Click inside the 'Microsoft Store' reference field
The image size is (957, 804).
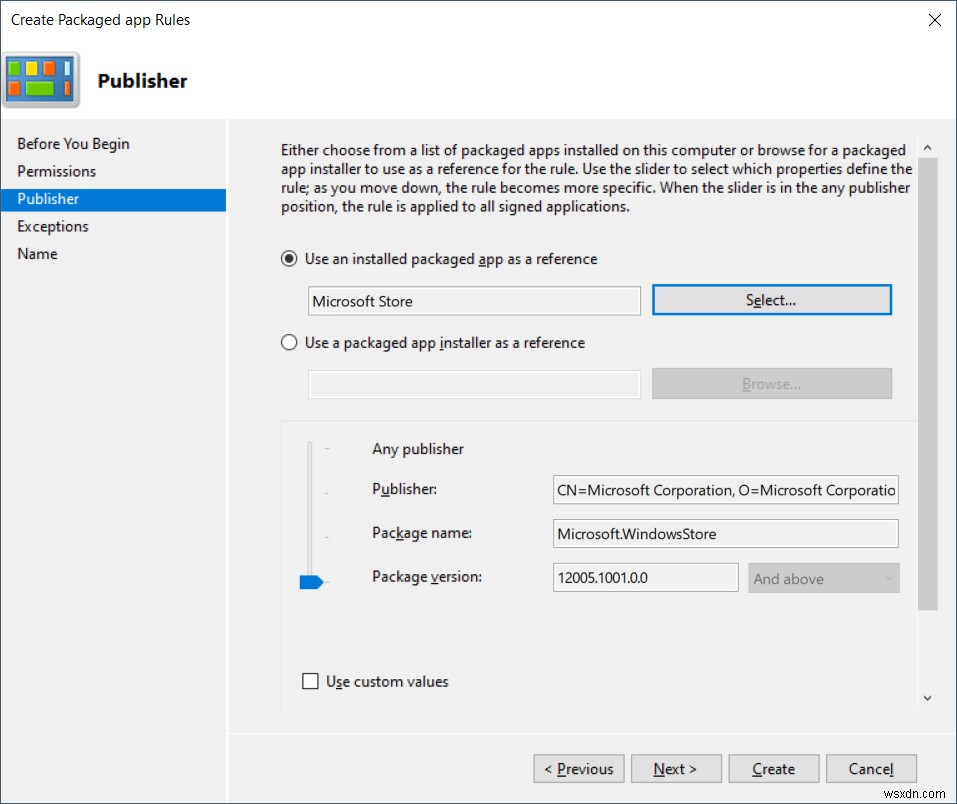click(473, 300)
